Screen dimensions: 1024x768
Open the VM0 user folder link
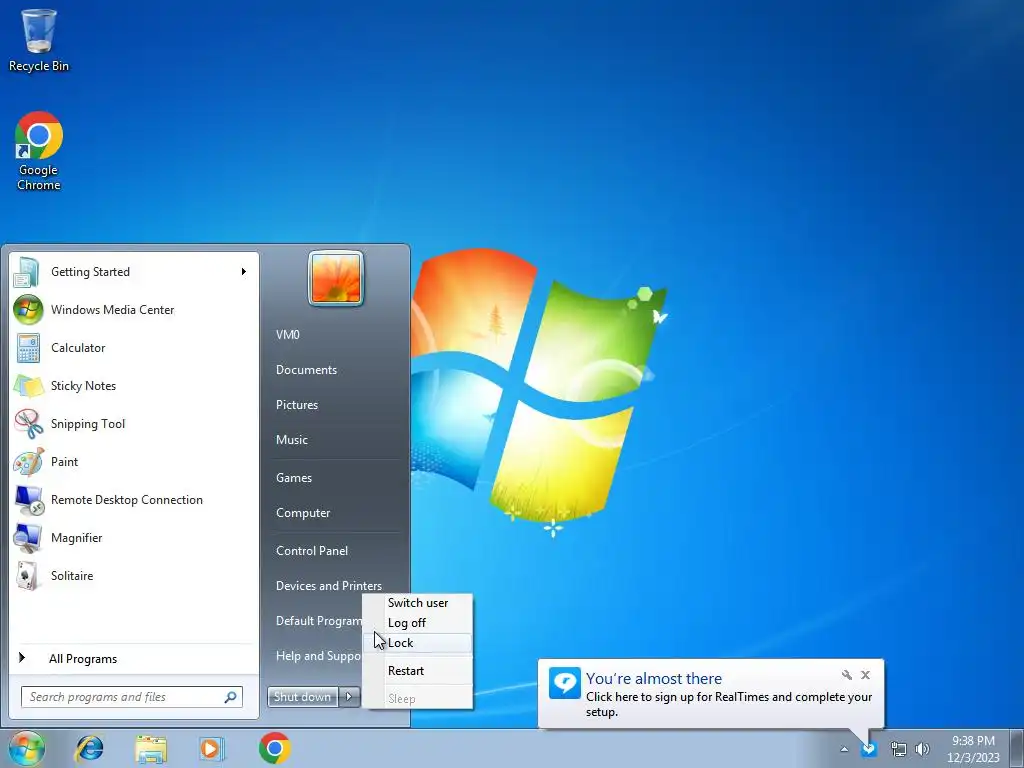(287, 335)
